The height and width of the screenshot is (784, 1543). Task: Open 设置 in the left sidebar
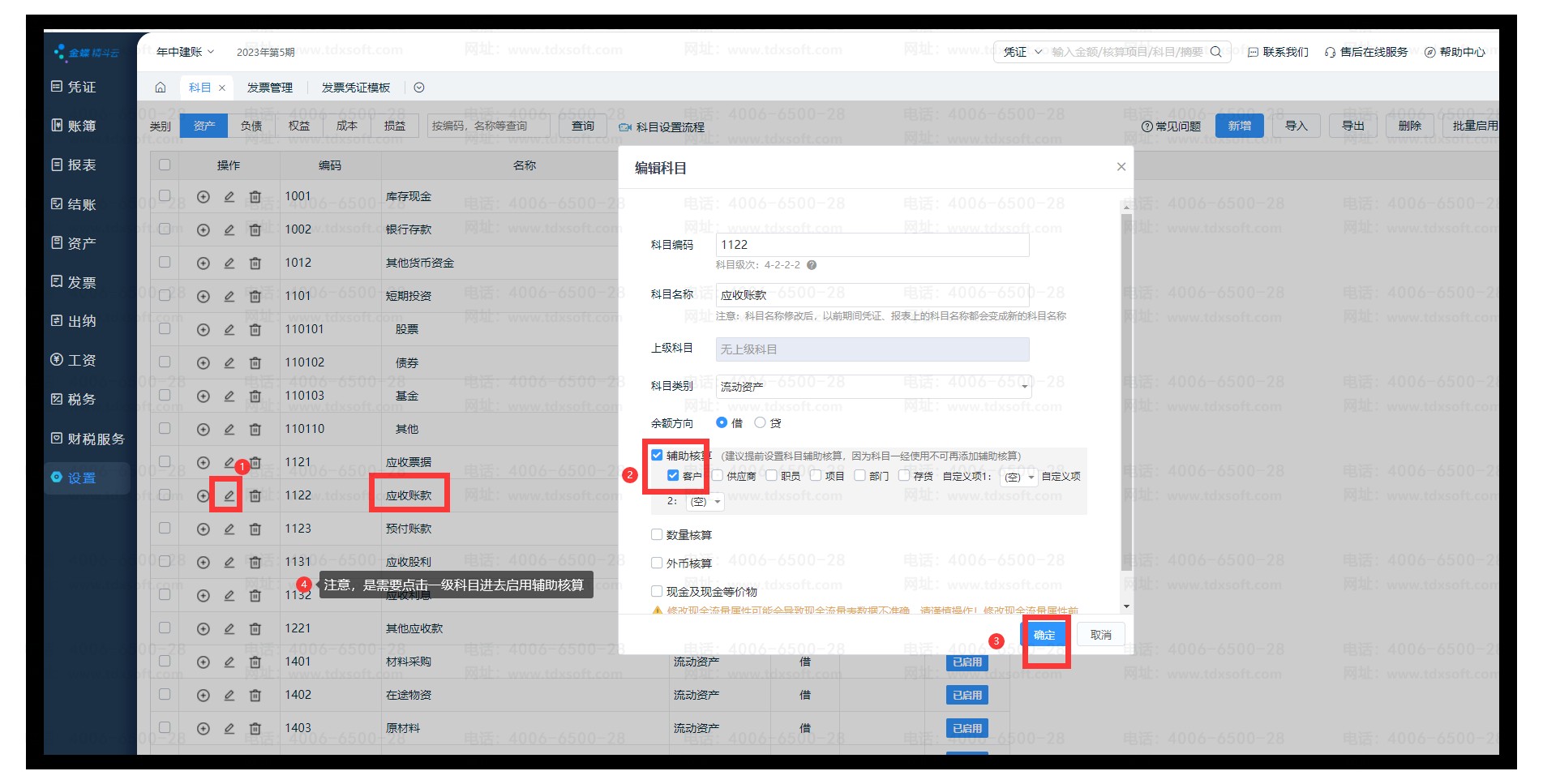[81, 478]
